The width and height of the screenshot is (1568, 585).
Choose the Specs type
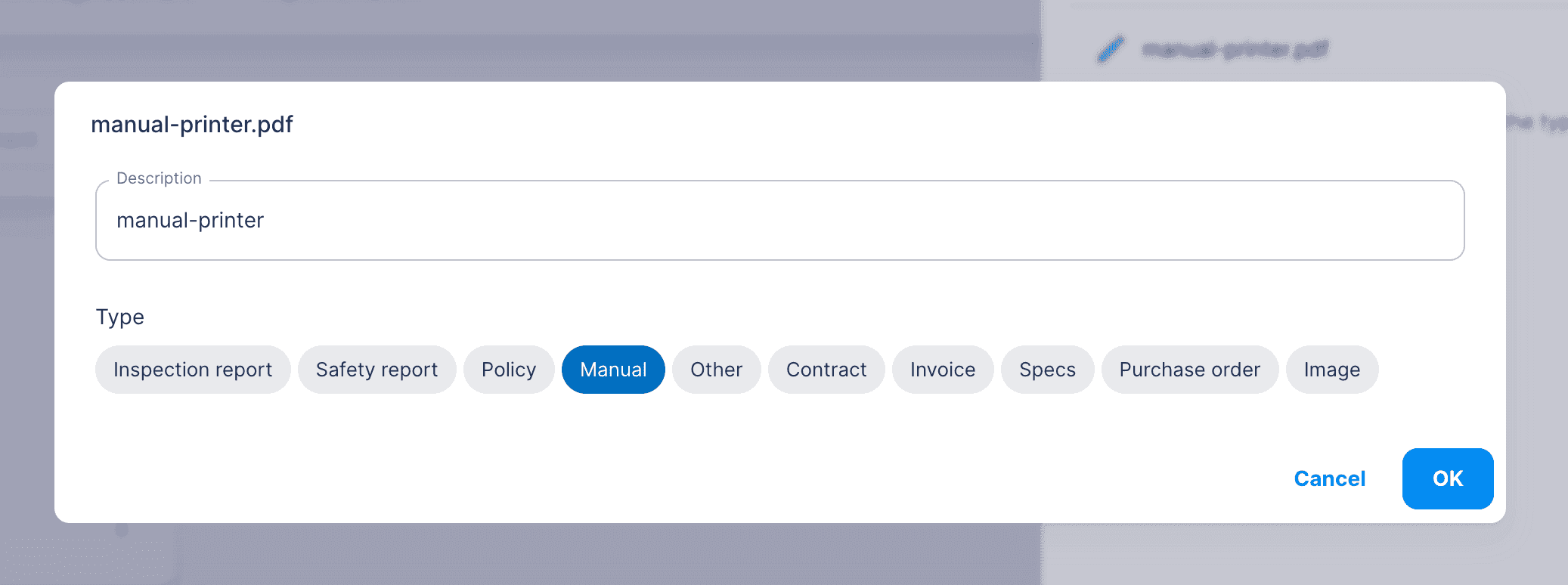point(1046,370)
